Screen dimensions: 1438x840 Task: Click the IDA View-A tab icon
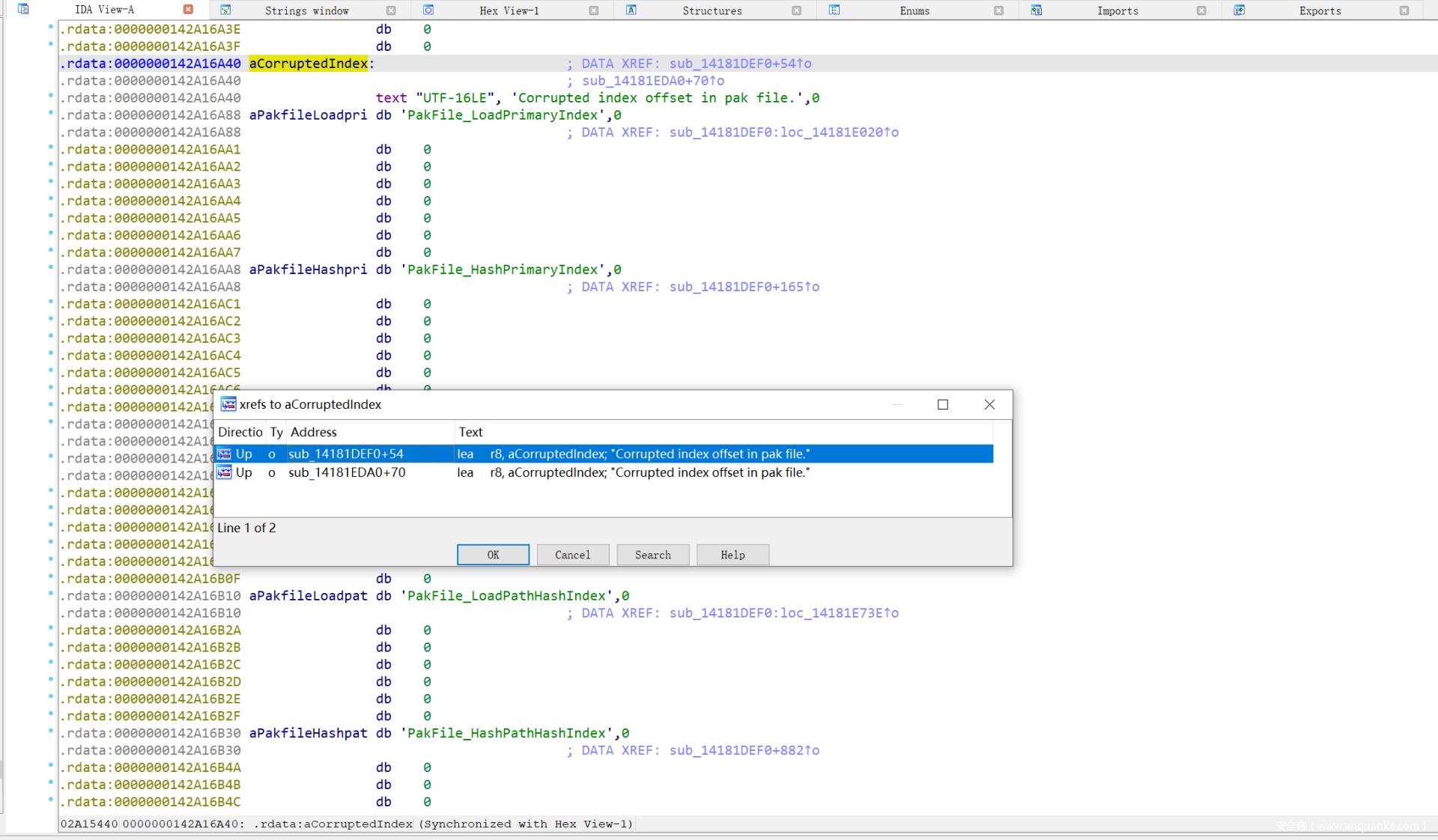coord(23,10)
